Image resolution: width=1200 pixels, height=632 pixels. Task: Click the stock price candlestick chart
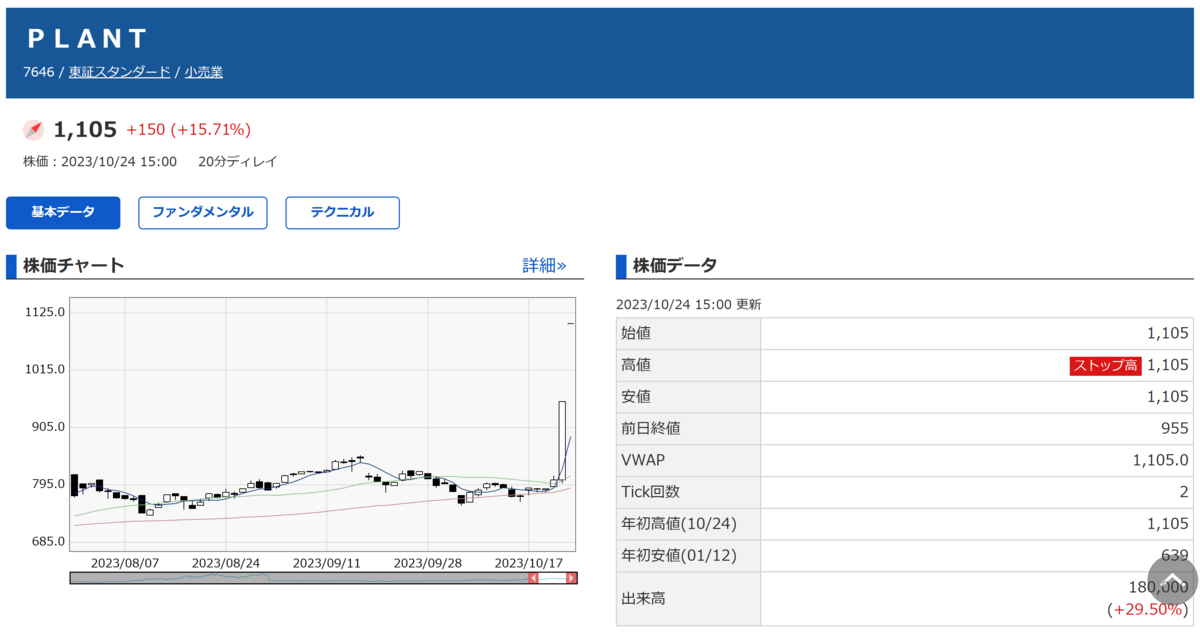[x=322, y=424]
